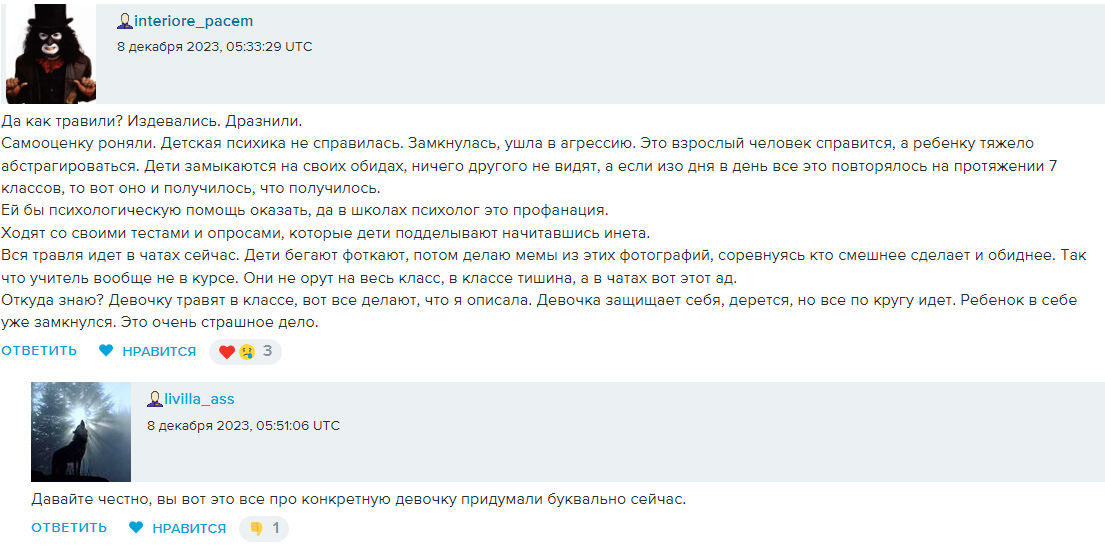Open the 05:51:06 UTC reply timestamp
1105x549 pixels.
click(x=243, y=426)
